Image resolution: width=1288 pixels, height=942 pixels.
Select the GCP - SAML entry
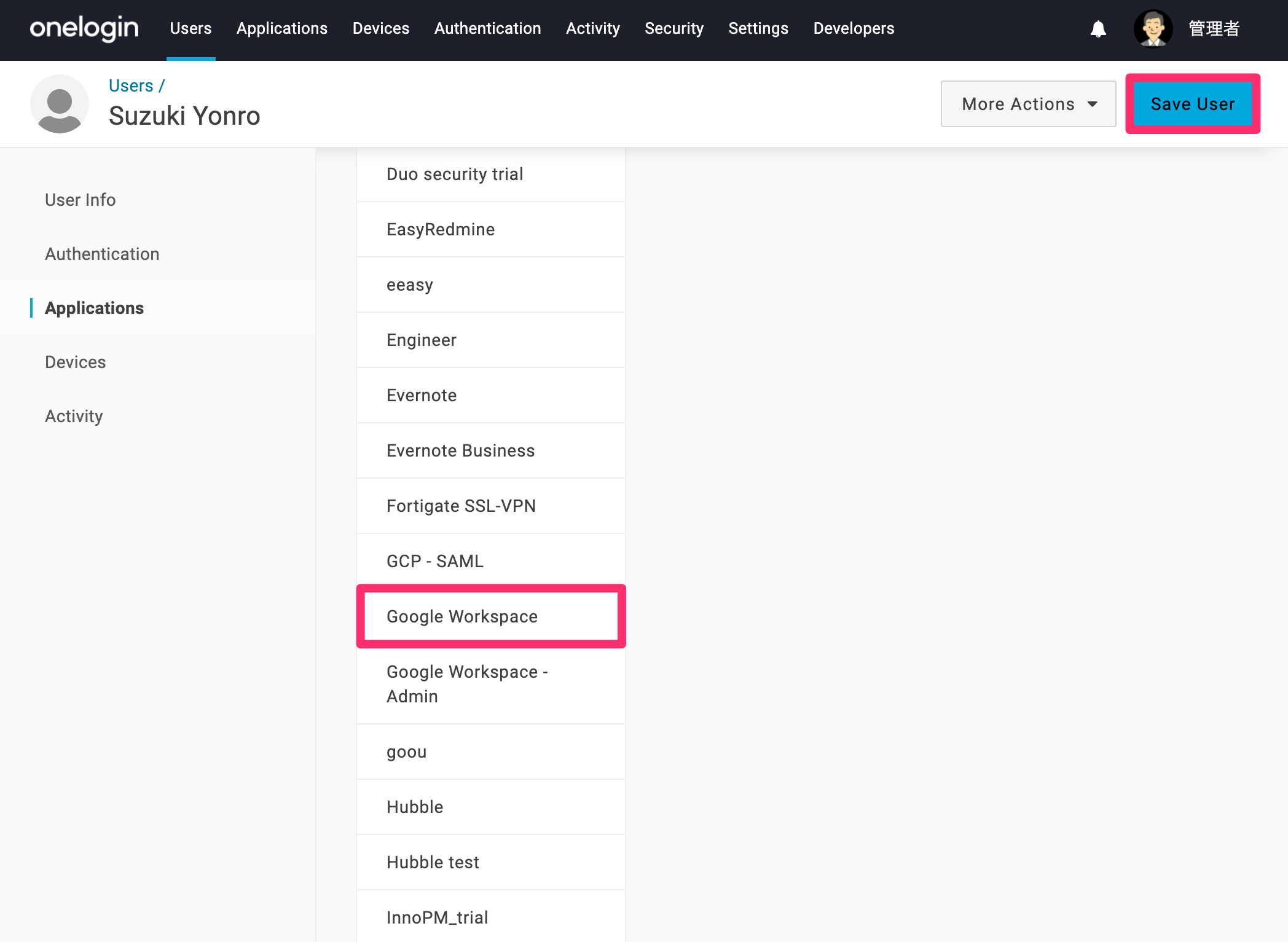pyautogui.click(x=491, y=561)
